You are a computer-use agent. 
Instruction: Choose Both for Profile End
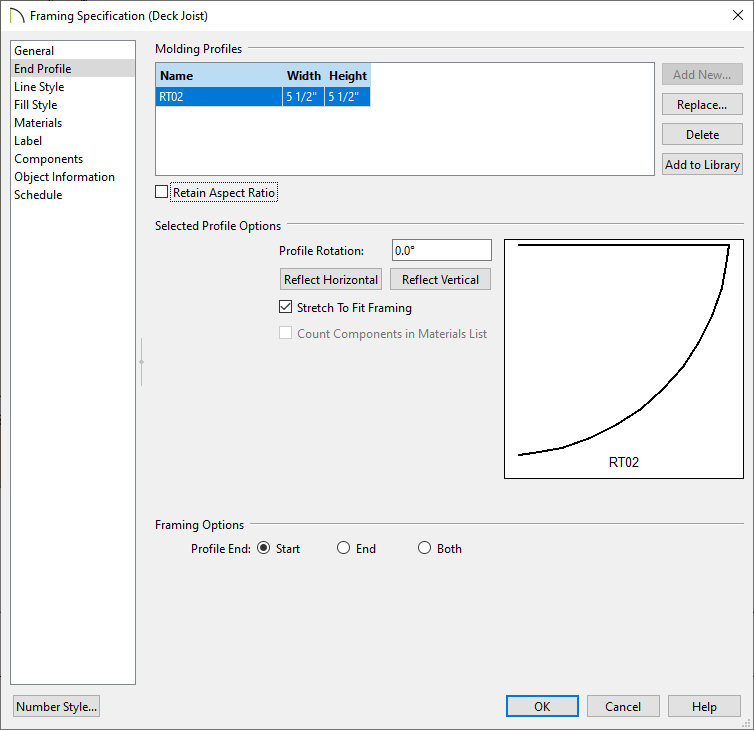coord(424,548)
